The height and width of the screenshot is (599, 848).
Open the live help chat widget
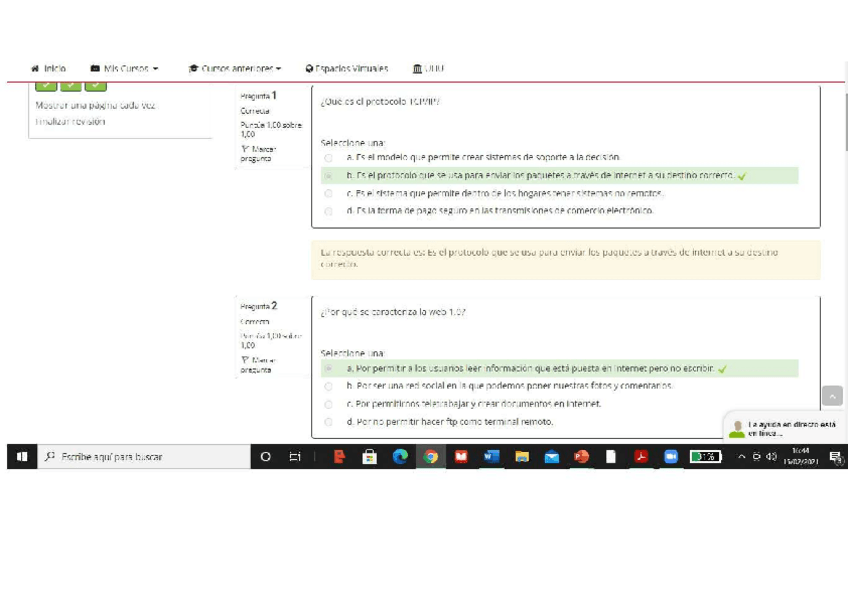point(784,429)
